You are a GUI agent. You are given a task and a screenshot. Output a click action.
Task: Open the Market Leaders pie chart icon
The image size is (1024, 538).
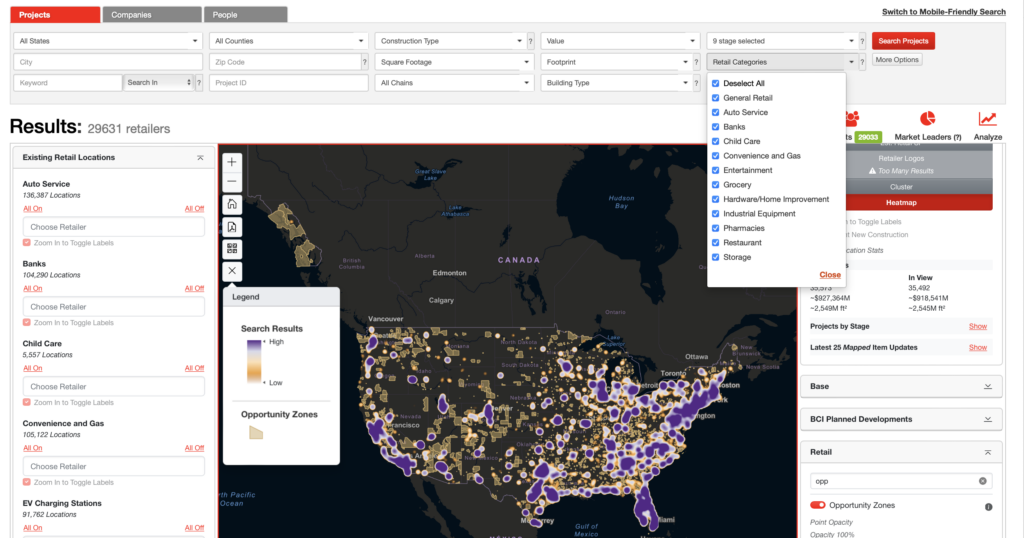pyautogui.click(x=927, y=119)
